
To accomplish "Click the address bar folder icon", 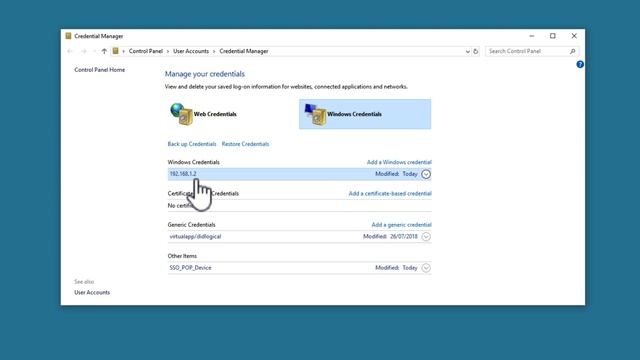I will [x=116, y=51].
